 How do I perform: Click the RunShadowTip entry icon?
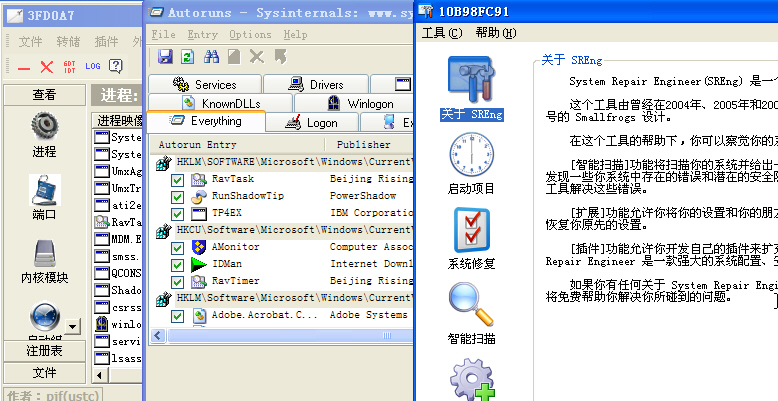(x=198, y=197)
